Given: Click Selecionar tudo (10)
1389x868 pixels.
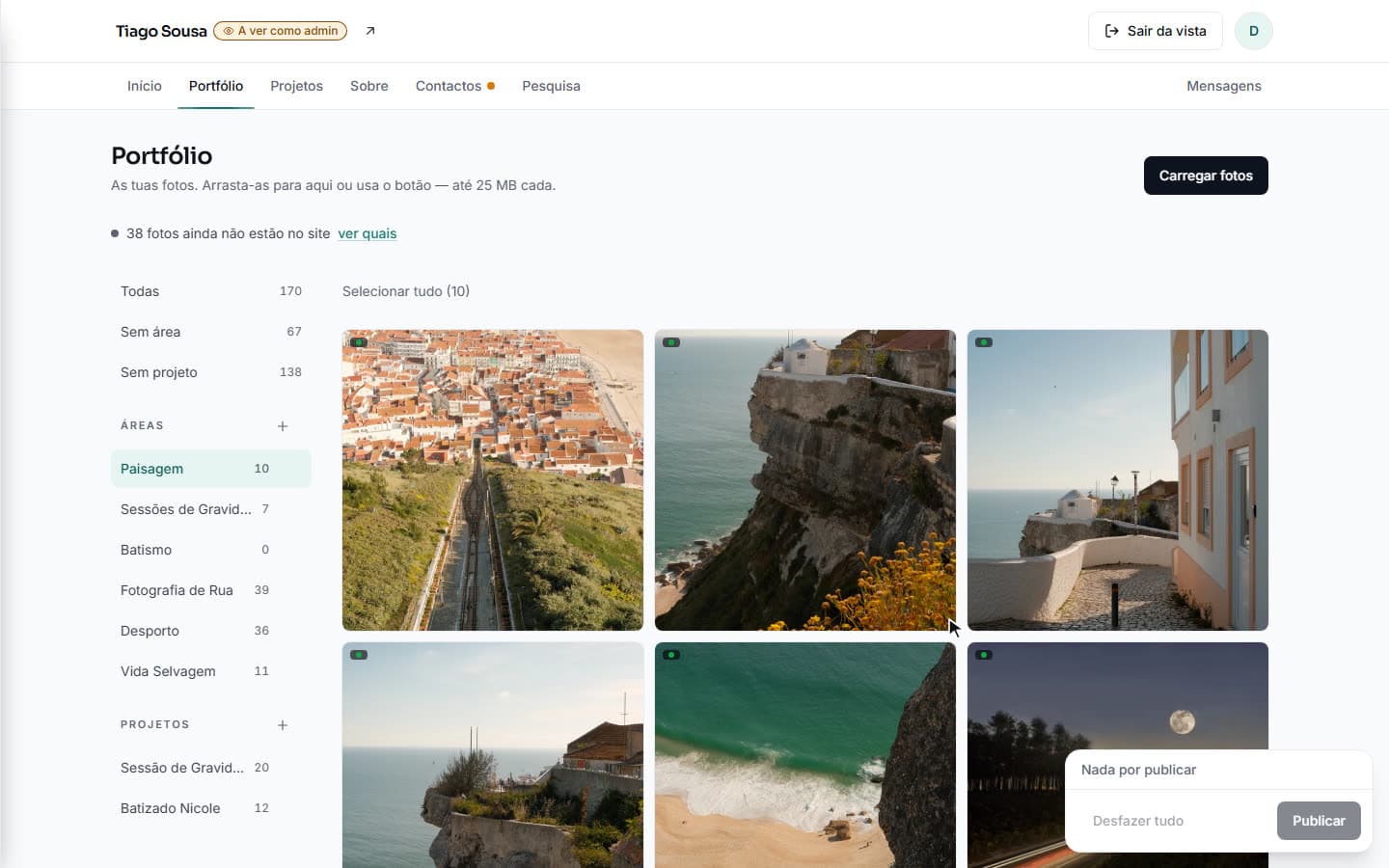Looking at the screenshot, I should tap(406, 291).
